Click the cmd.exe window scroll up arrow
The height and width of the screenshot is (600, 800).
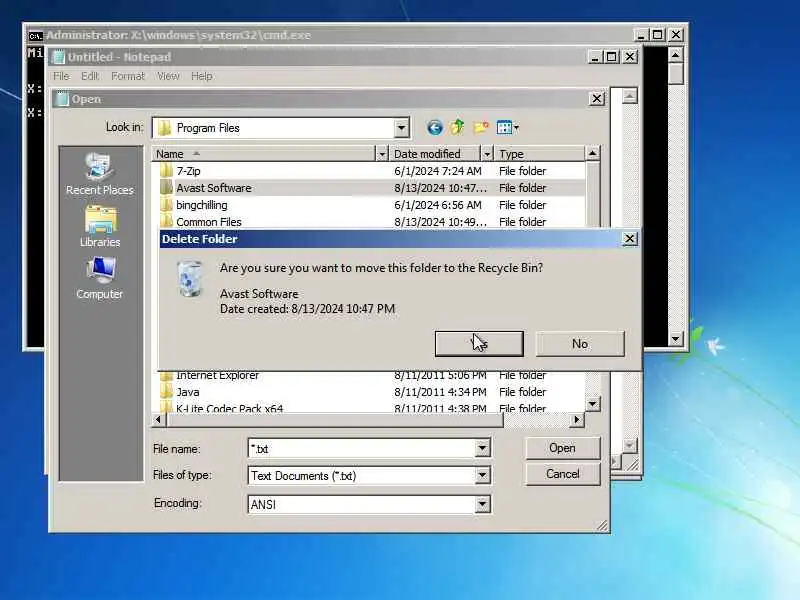tap(676, 55)
